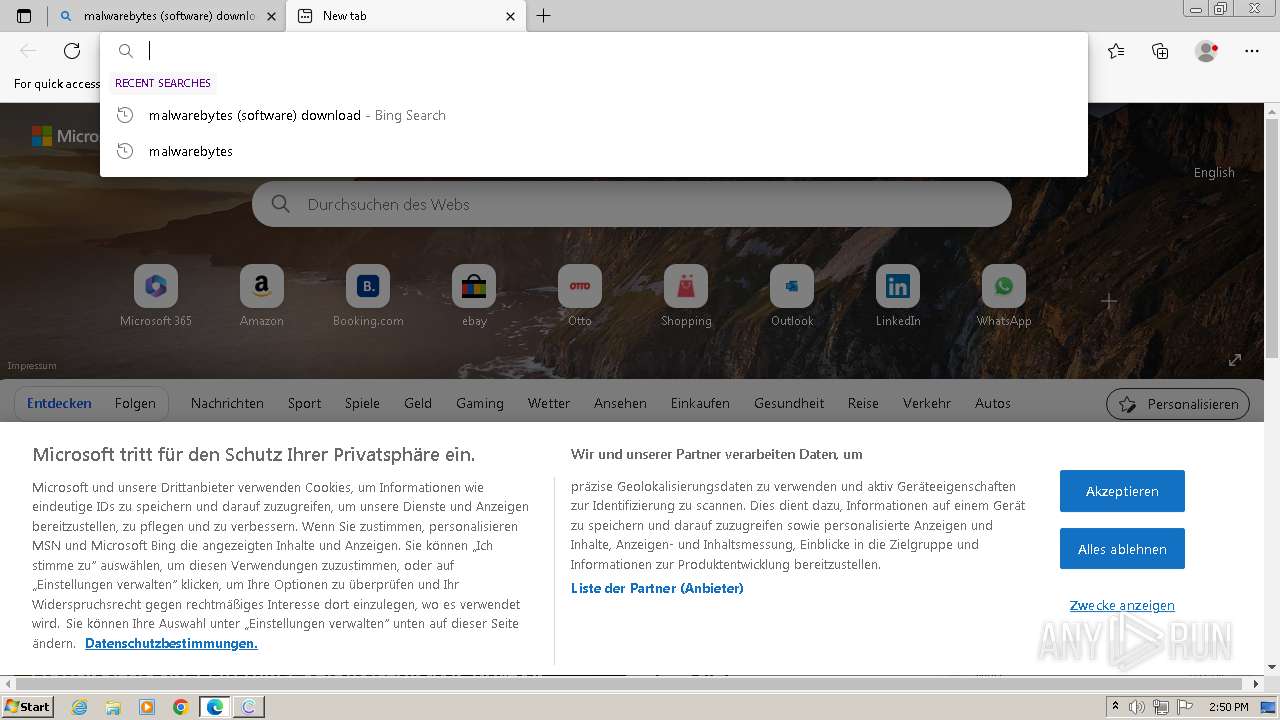Add a new quick link shortcut
Viewport: 1280px width, 720px height.
point(1109,301)
